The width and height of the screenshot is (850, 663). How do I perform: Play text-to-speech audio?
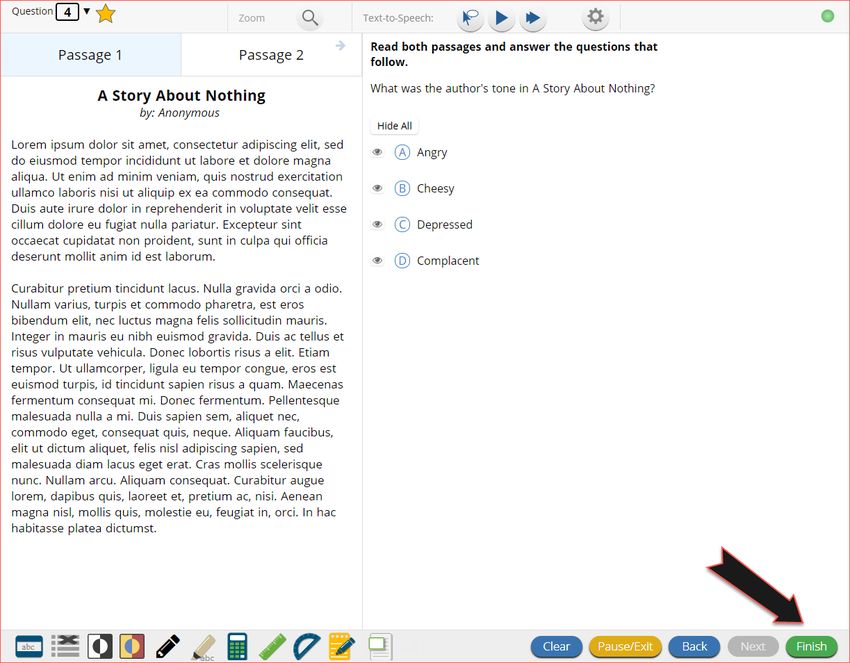coord(501,18)
